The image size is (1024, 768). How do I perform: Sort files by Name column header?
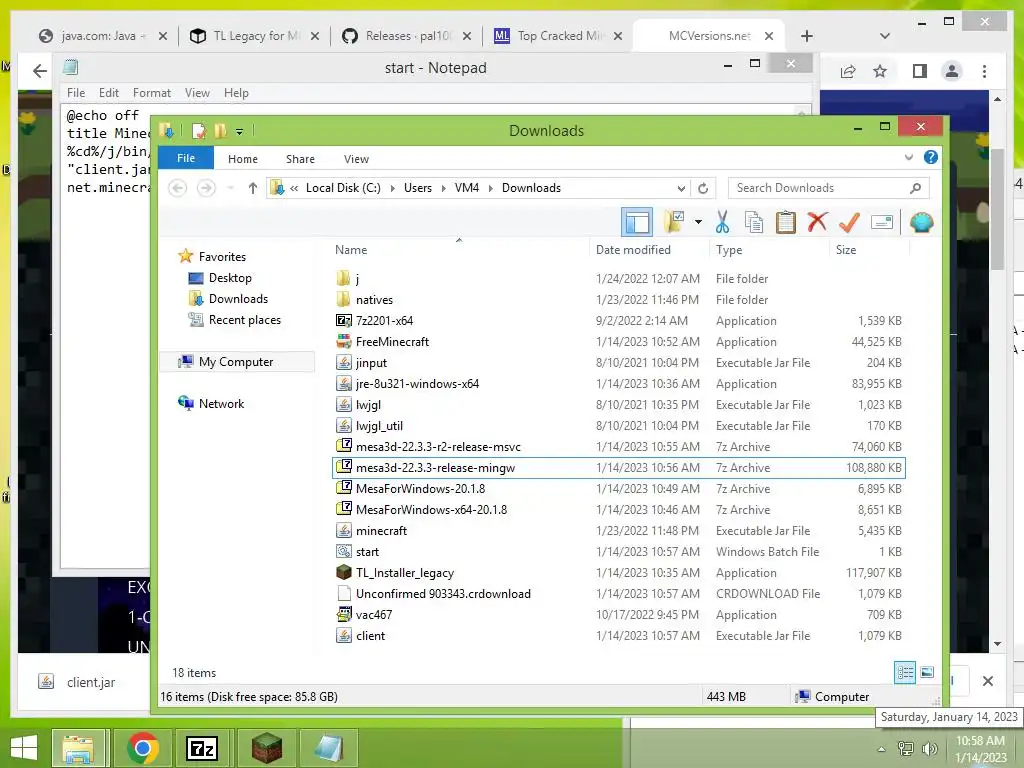point(351,249)
